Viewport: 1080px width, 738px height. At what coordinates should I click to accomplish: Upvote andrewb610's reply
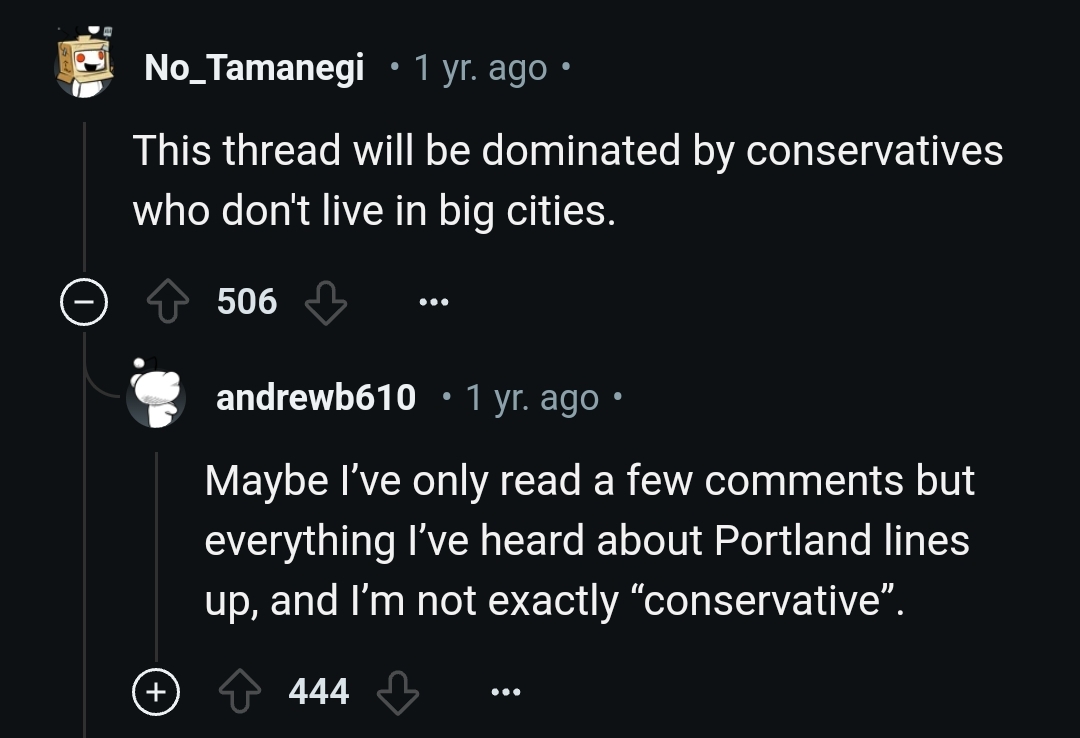click(240, 691)
